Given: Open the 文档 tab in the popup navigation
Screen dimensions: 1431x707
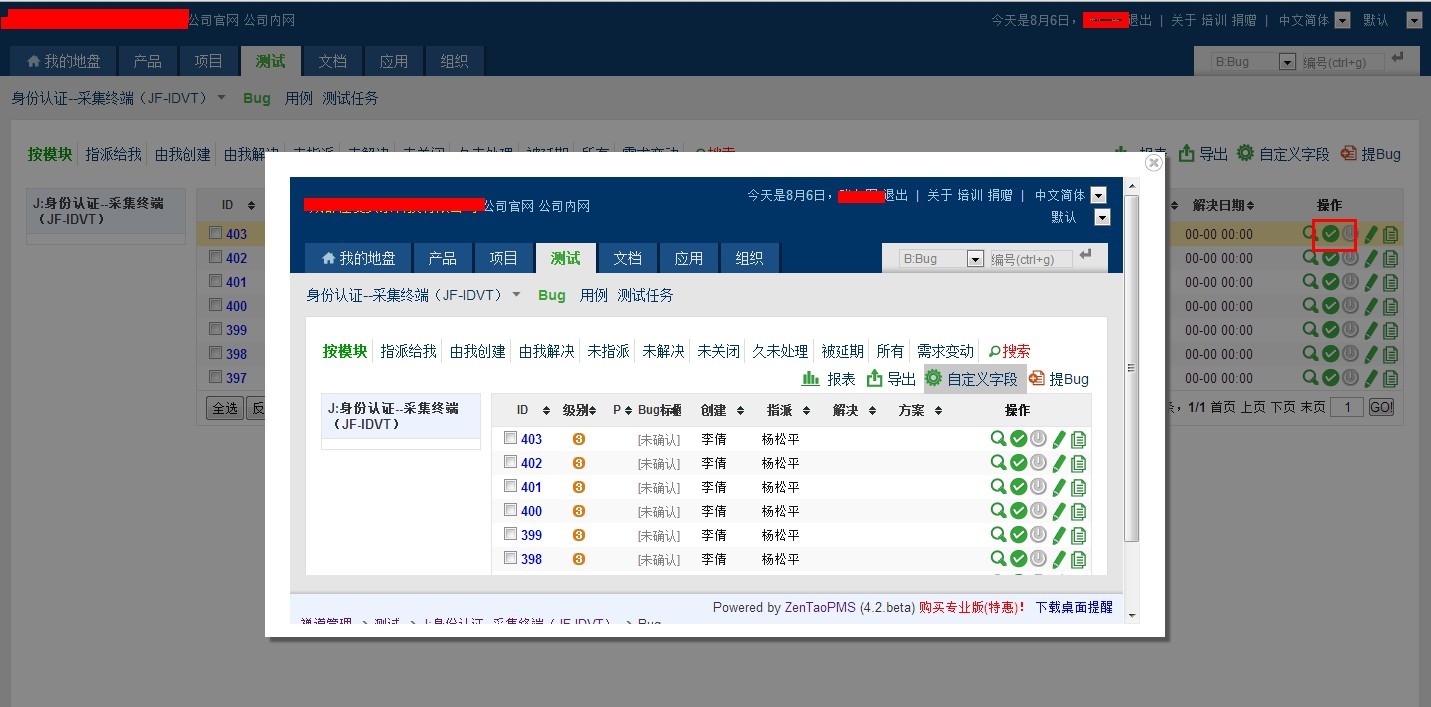Looking at the screenshot, I should tap(627, 258).
